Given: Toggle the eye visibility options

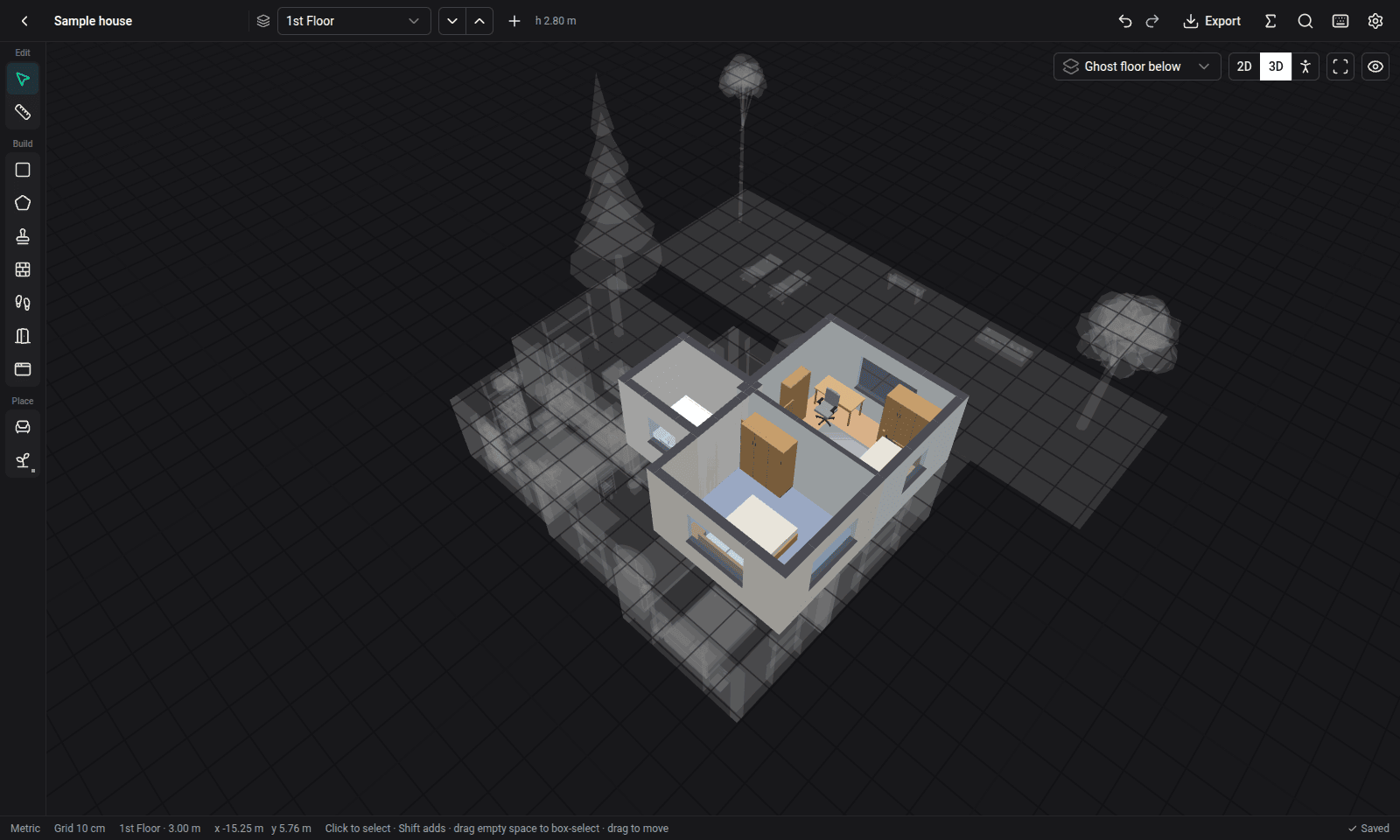Looking at the screenshot, I should (1375, 66).
